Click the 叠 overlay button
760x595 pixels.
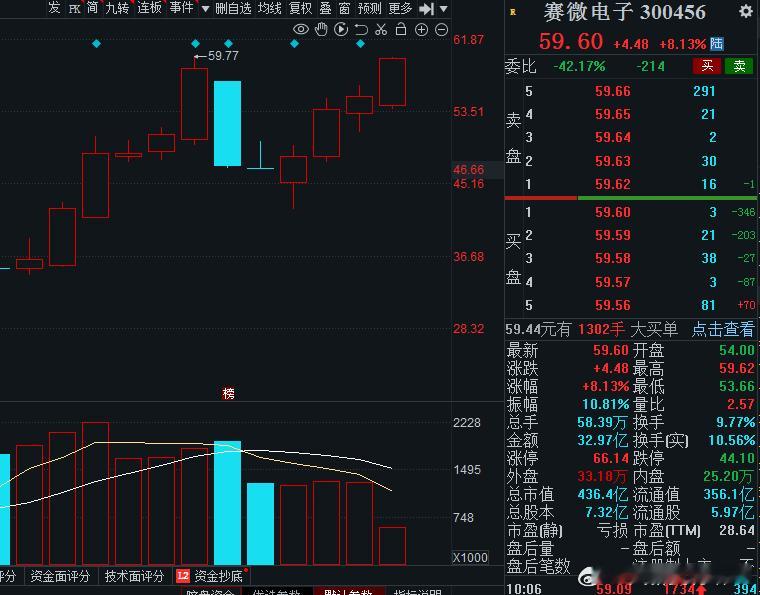325,8
